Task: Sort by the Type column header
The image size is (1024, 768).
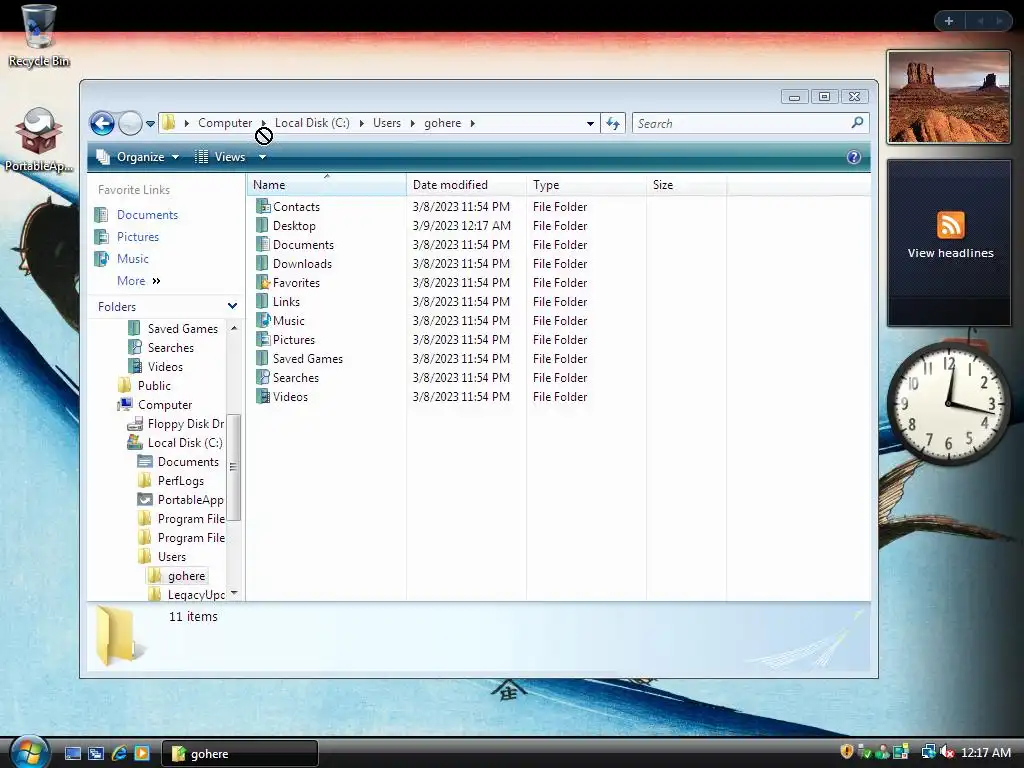Action: click(586, 185)
